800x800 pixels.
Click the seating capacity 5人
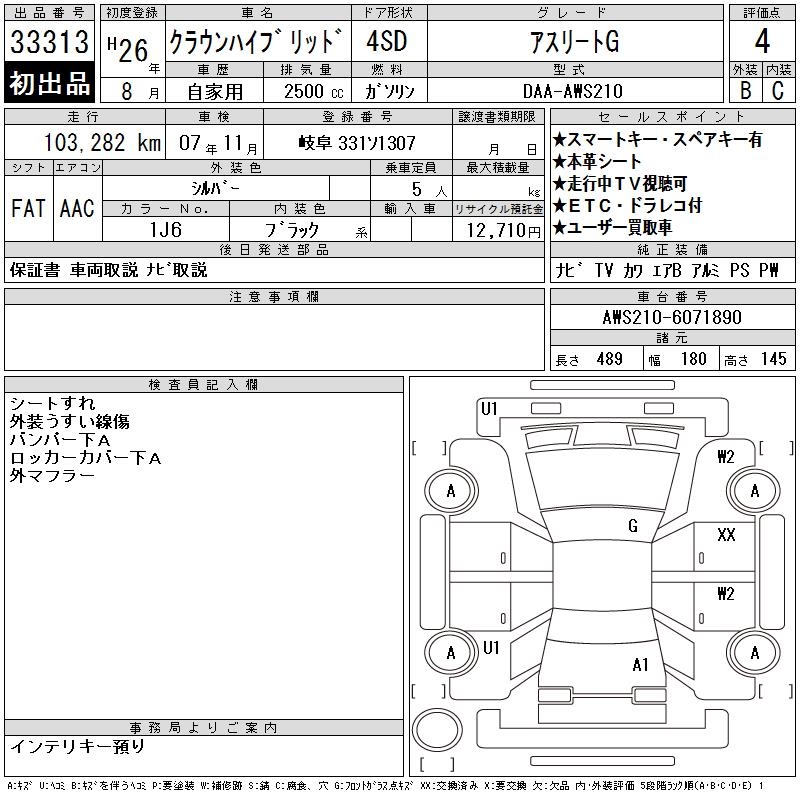429,189
